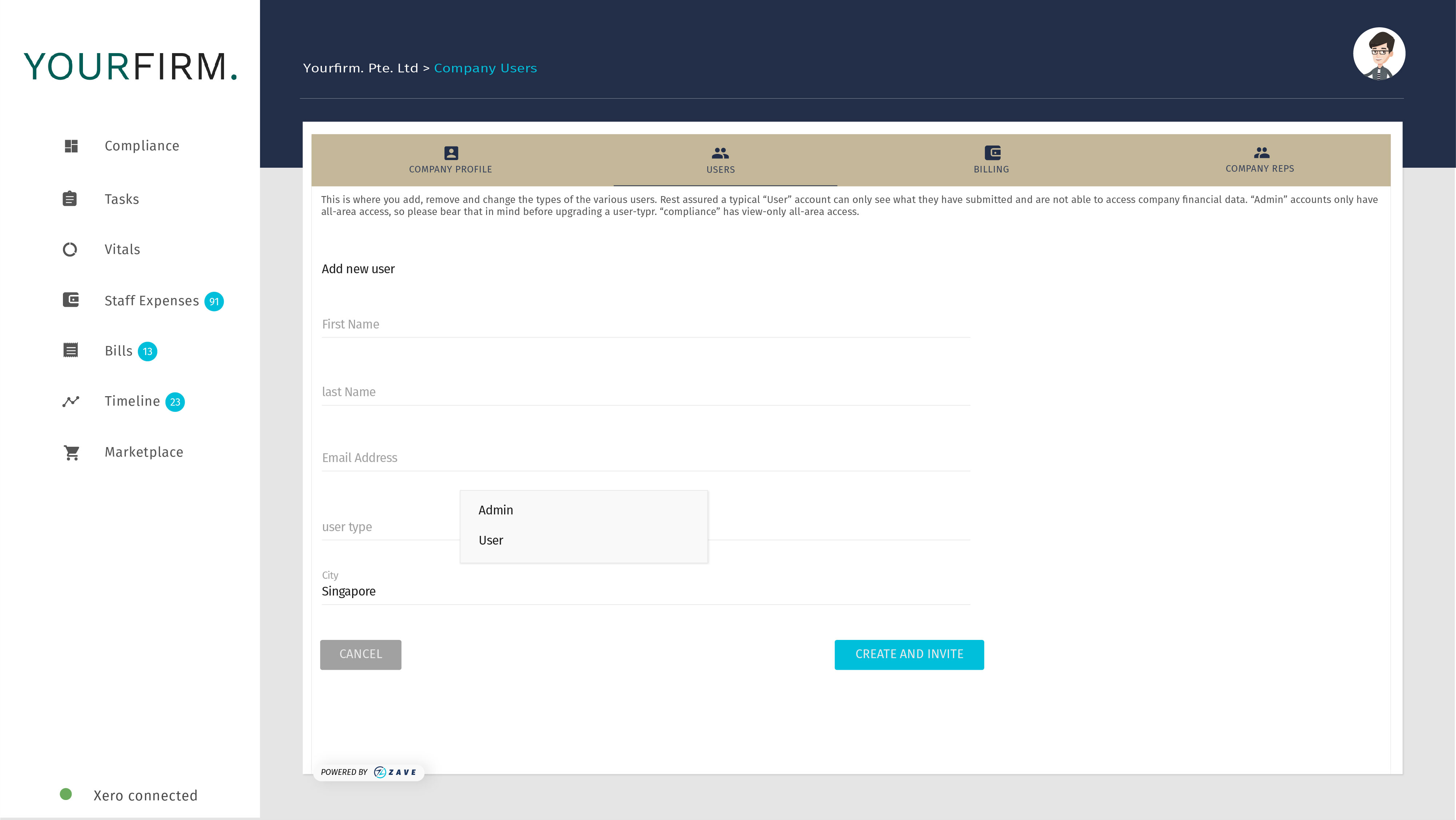Click Yourfirm. Pte. Ltd breadcrumb
This screenshot has height=820, width=1456.
tap(360, 68)
